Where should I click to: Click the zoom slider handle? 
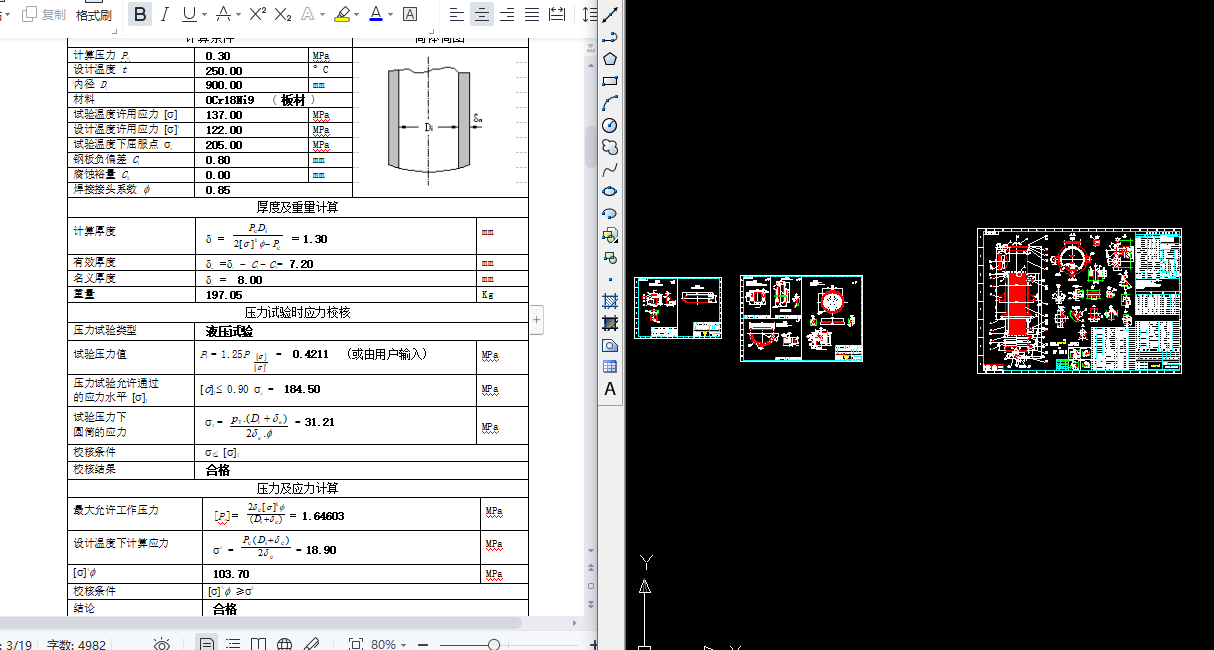click(x=494, y=645)
